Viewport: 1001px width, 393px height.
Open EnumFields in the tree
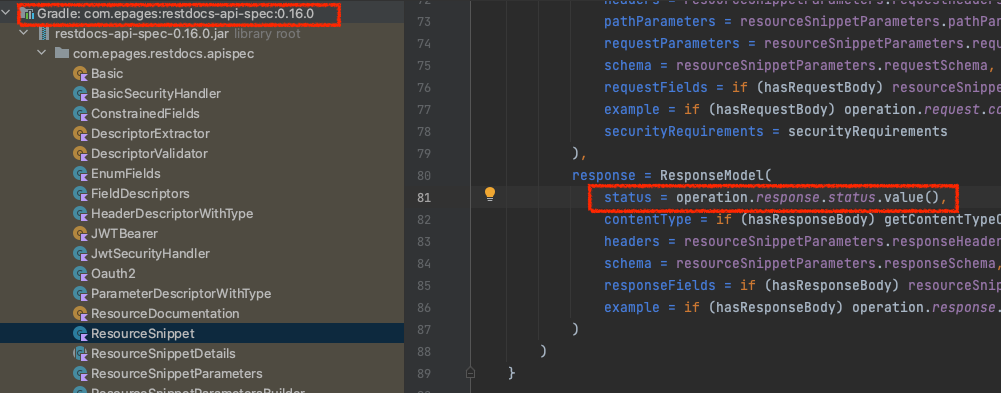(x=126, y=174)
